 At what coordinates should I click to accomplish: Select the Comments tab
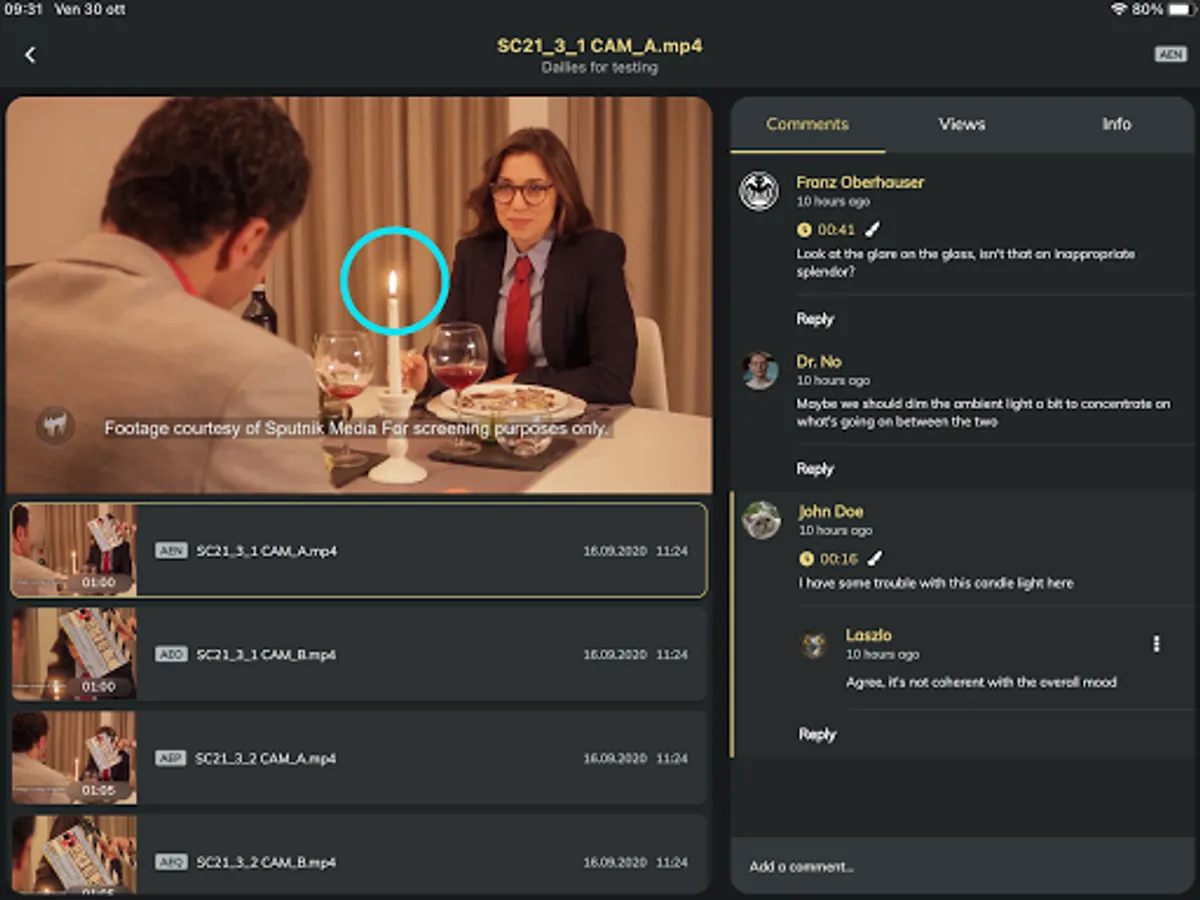pos(807,124)
